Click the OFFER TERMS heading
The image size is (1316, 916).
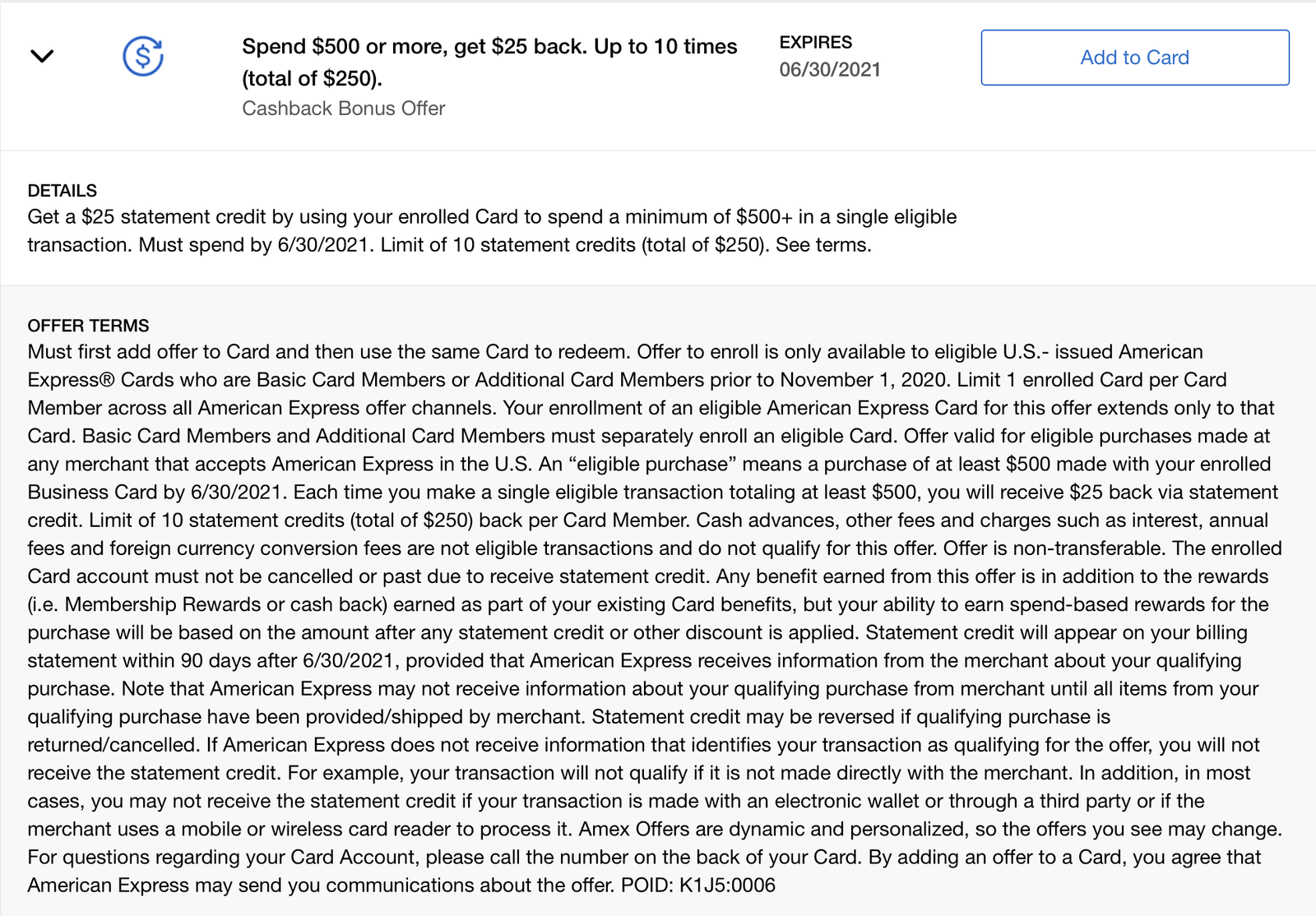pos(88,326)
